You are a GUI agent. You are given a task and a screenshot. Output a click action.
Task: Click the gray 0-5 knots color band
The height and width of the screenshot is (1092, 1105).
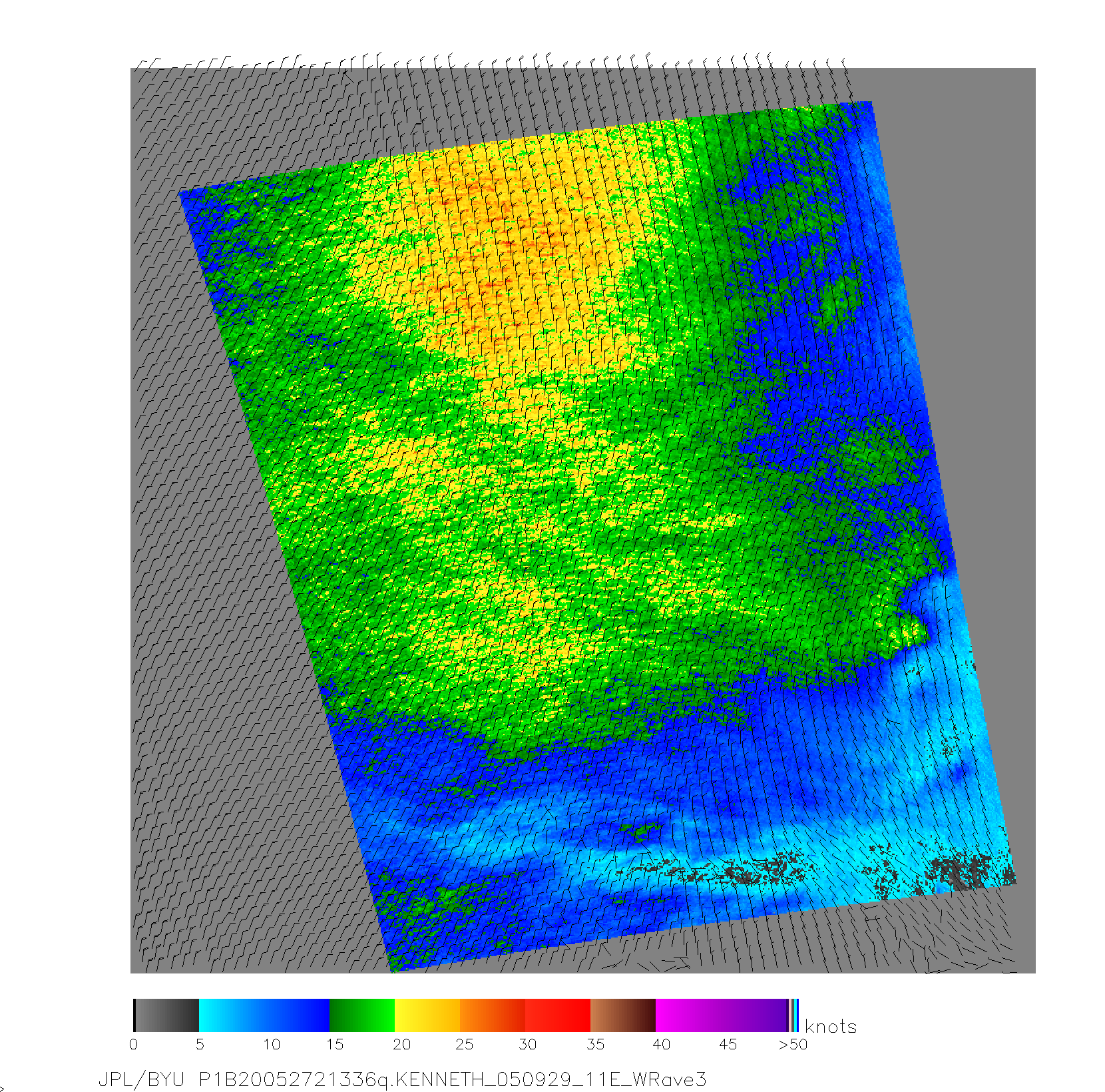(166, 1015)
